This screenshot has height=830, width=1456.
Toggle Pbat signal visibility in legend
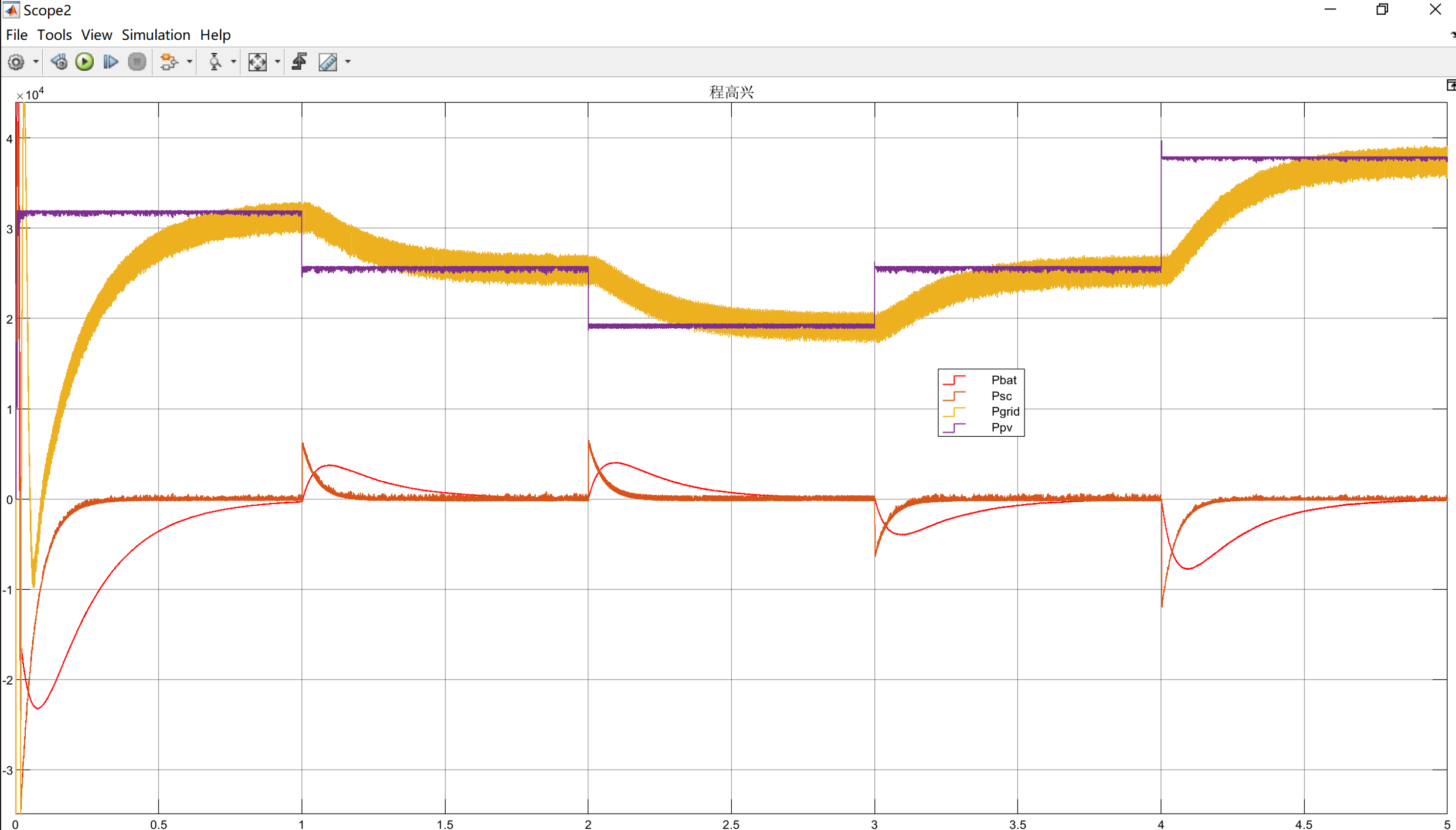pos(1003,380)
